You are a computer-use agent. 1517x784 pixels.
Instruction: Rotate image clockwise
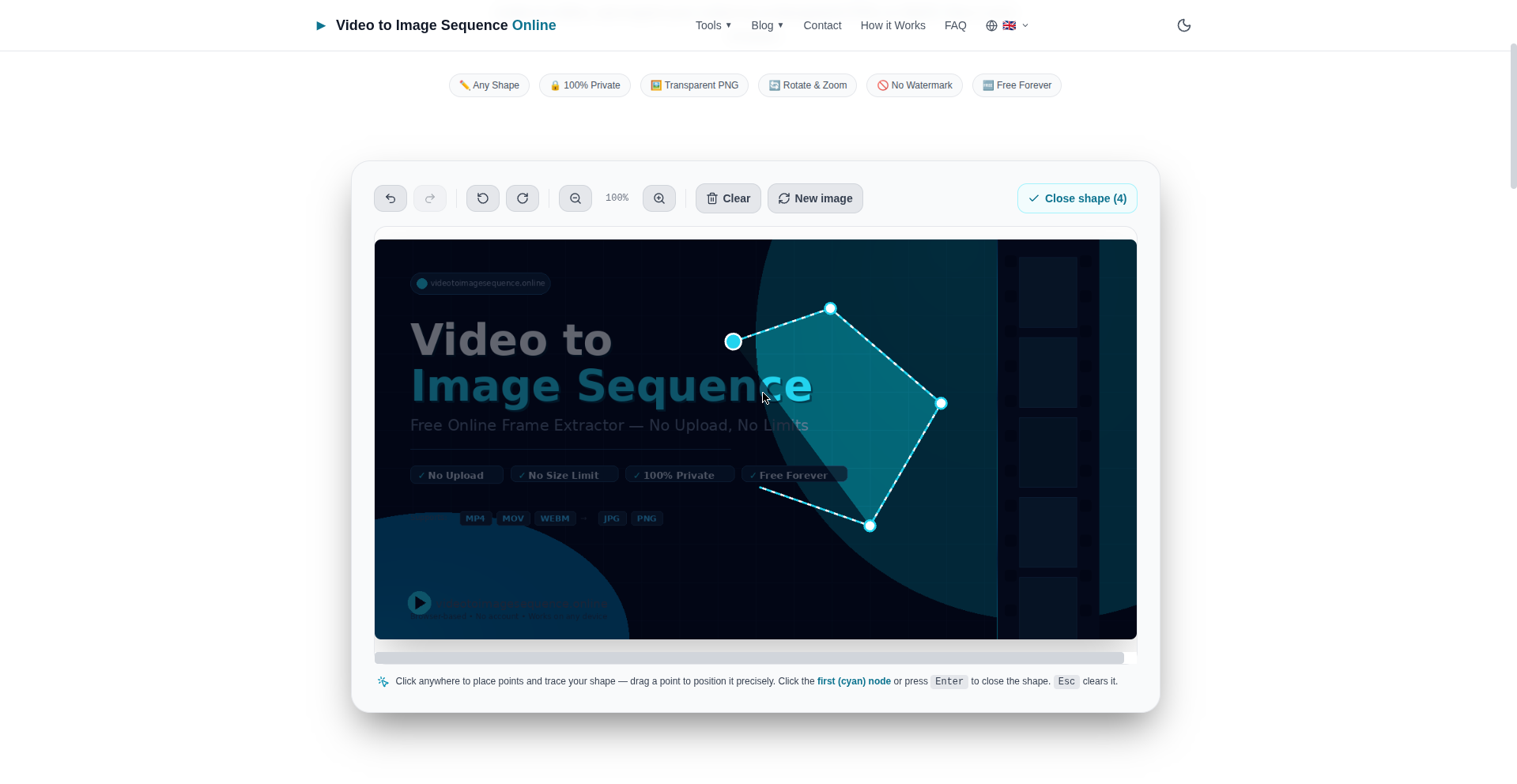(523, 198)
